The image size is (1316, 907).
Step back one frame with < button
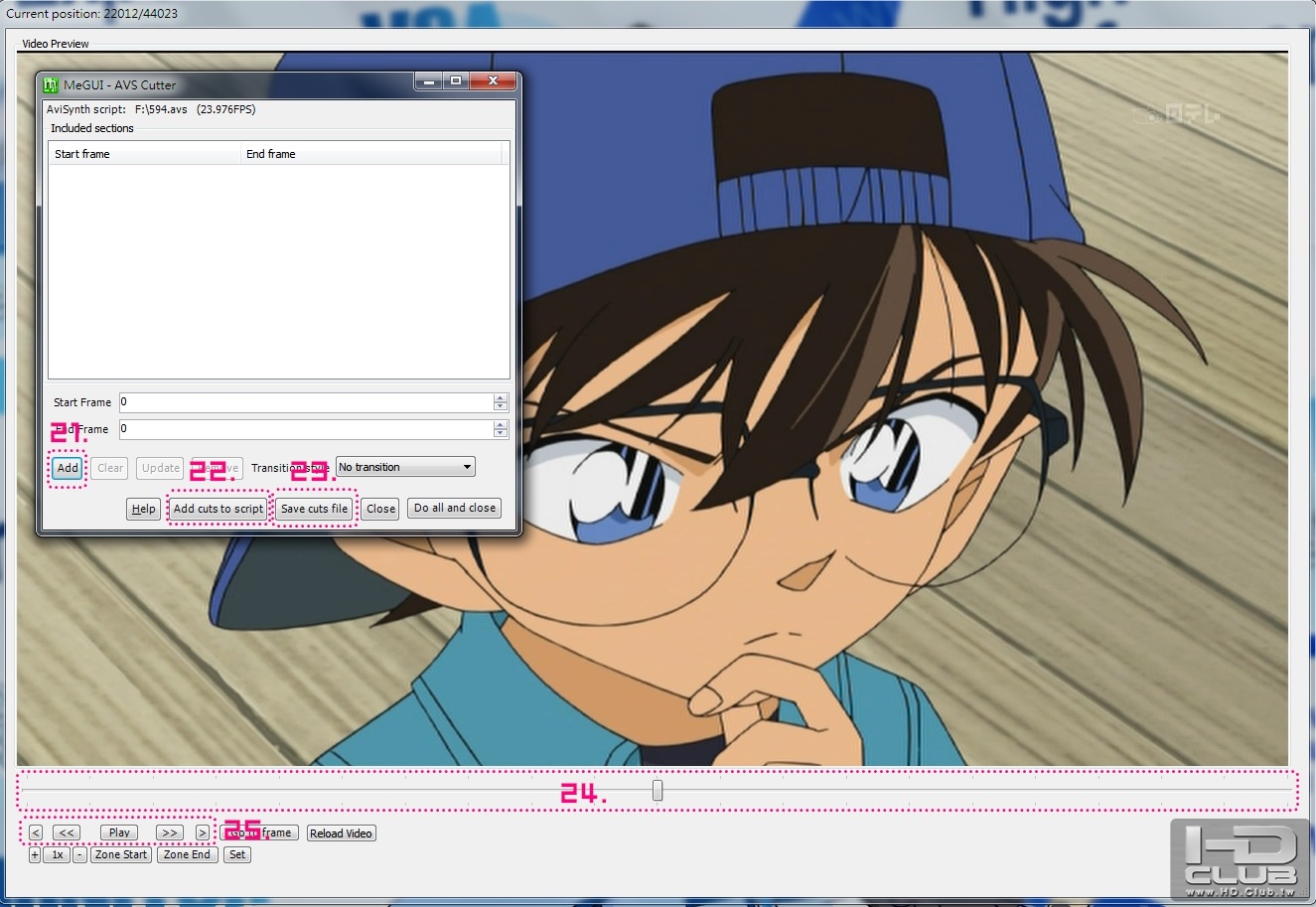click(36, 832)
